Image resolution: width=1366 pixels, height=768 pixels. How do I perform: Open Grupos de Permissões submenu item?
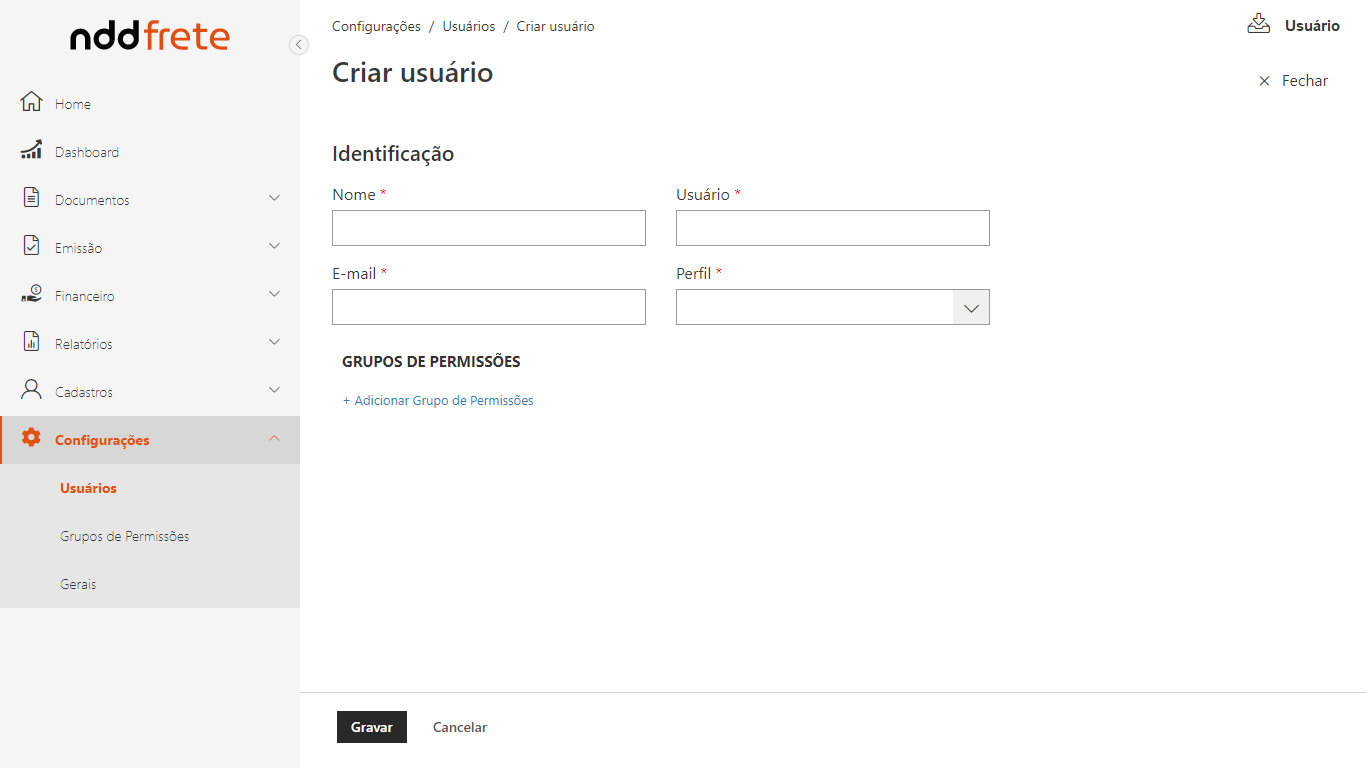pyautogui.click(x=125, y=536)
